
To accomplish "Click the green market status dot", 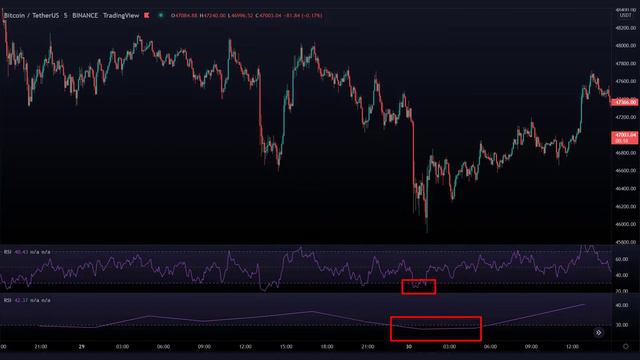I will click(161, 16).
